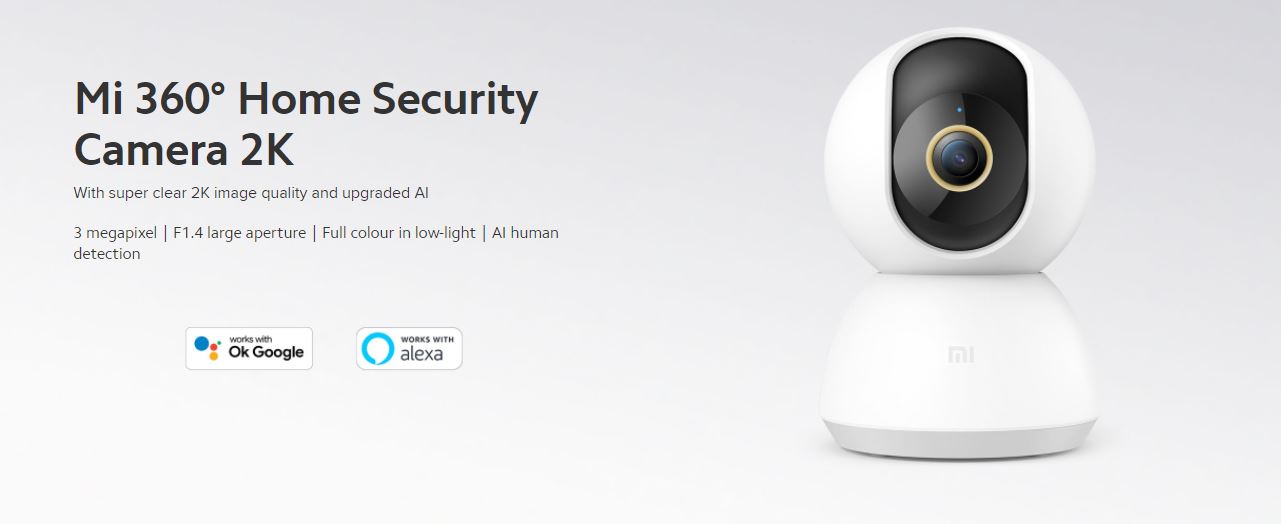Image resolution: width=1281 pixels, height=524 pixels.
Task: Click the F1.4 large aperture spec
Action: click(239, 233)
